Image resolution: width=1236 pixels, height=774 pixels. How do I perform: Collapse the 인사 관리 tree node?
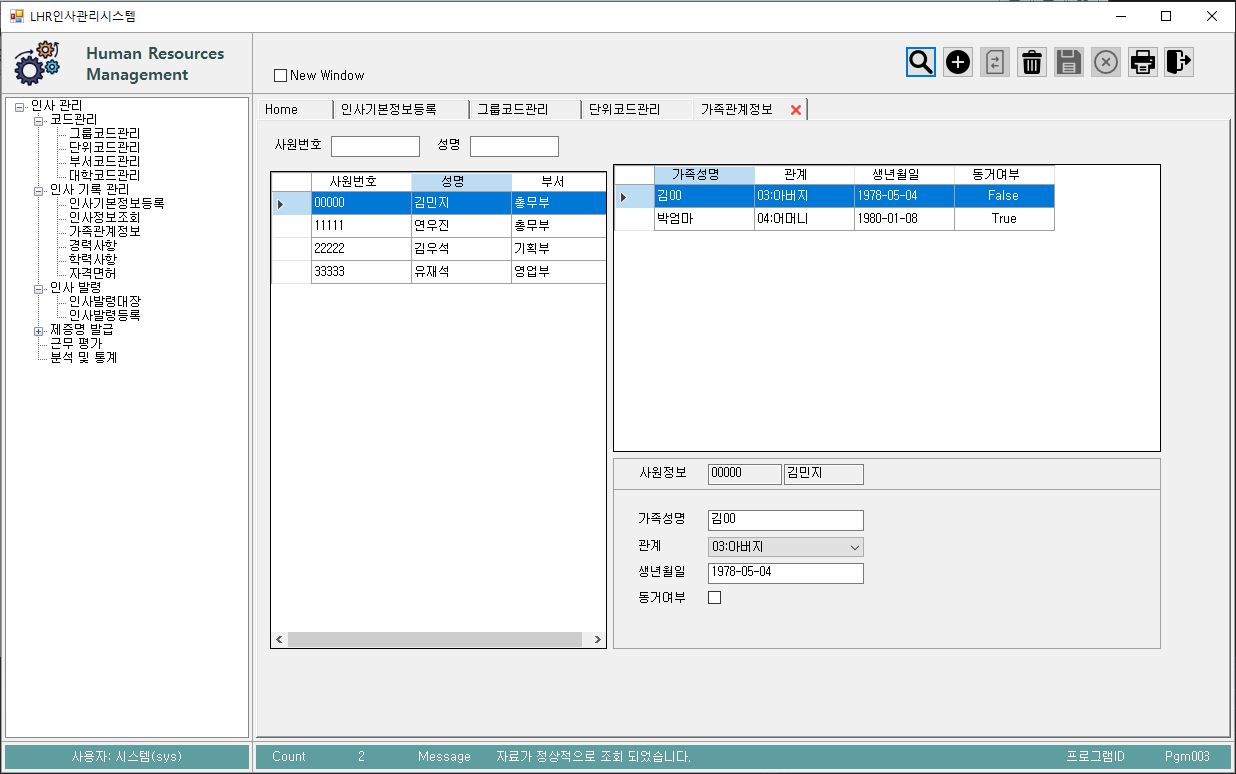(20, 106)
